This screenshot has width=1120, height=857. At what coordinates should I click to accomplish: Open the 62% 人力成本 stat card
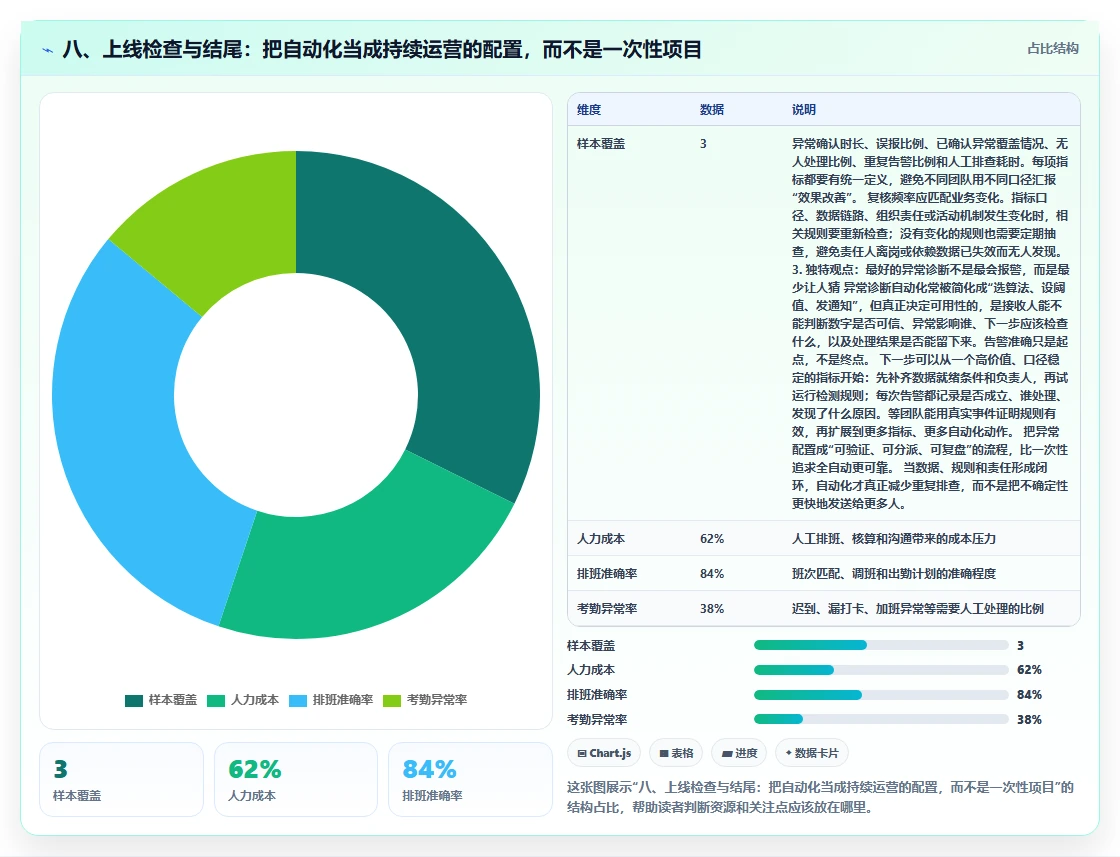coord(296,779)
